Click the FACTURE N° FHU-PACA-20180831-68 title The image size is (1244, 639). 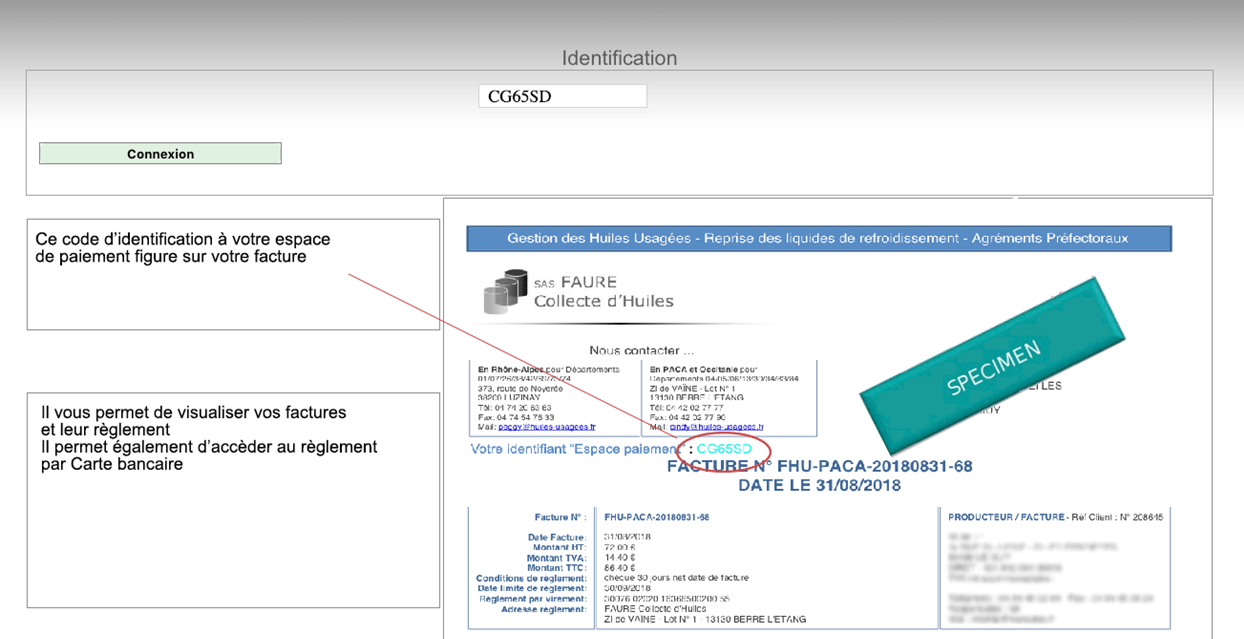819,466
